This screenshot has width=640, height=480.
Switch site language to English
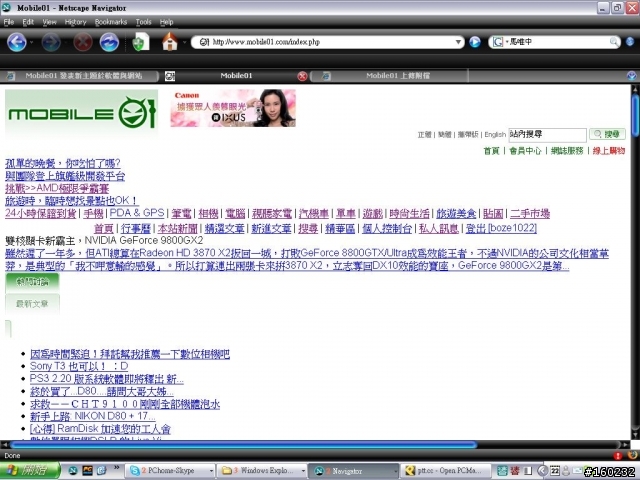pos(495,134)
